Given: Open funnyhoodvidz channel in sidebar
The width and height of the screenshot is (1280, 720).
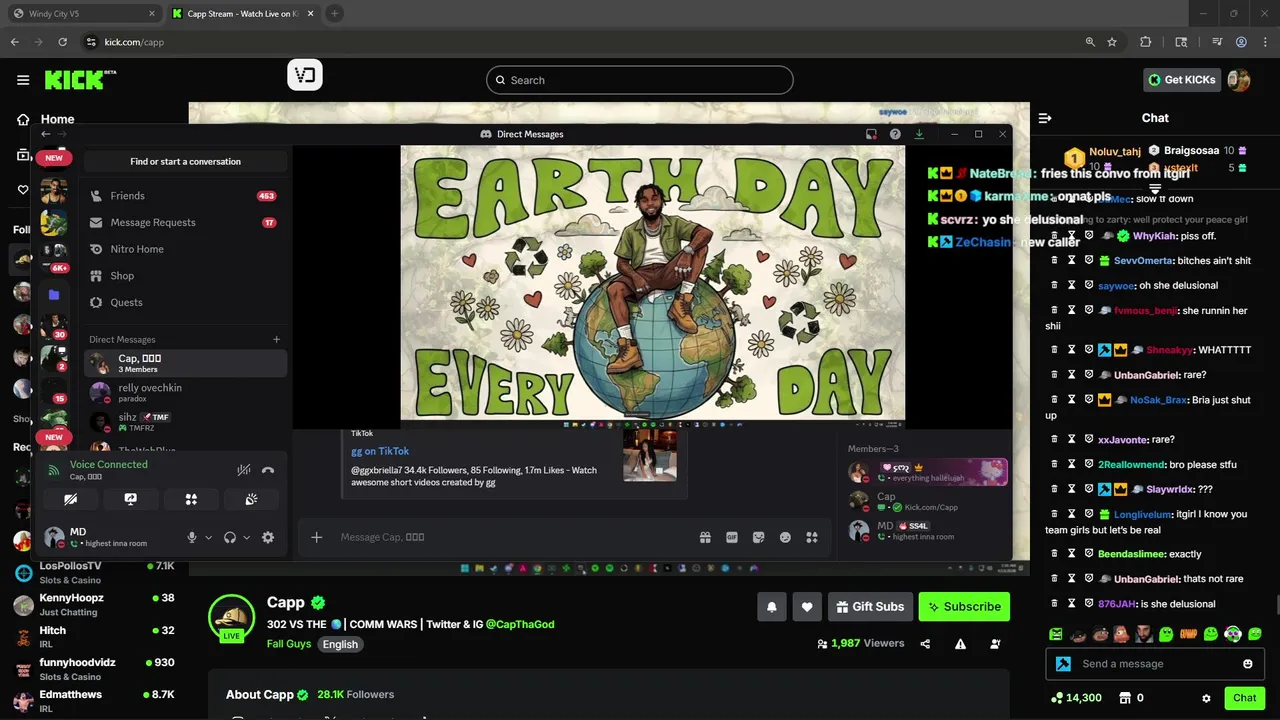Looking at the screenshot, I should click(x=93, y=669).
